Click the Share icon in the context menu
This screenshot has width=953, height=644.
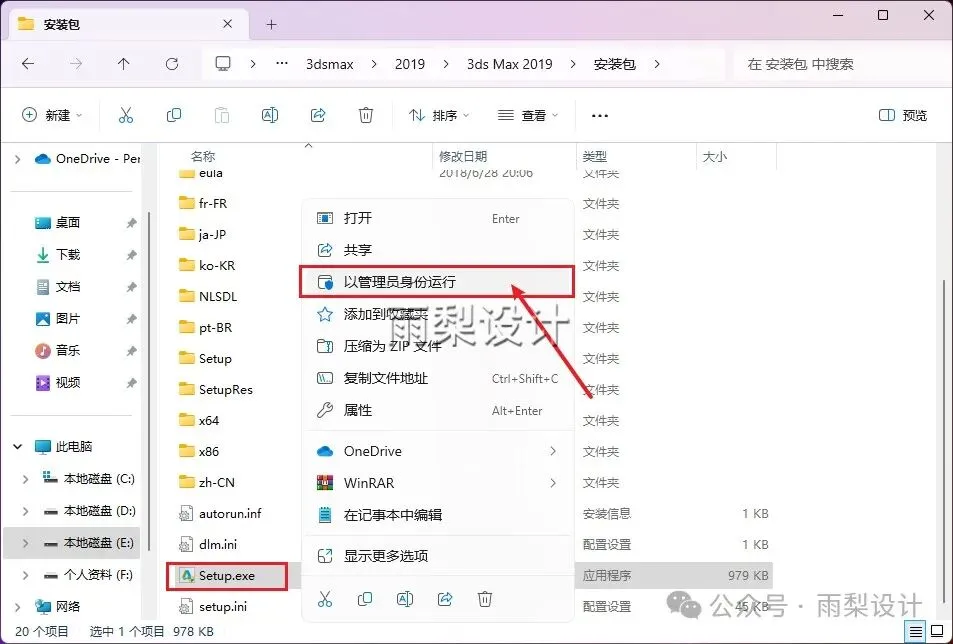coord(445,600)
